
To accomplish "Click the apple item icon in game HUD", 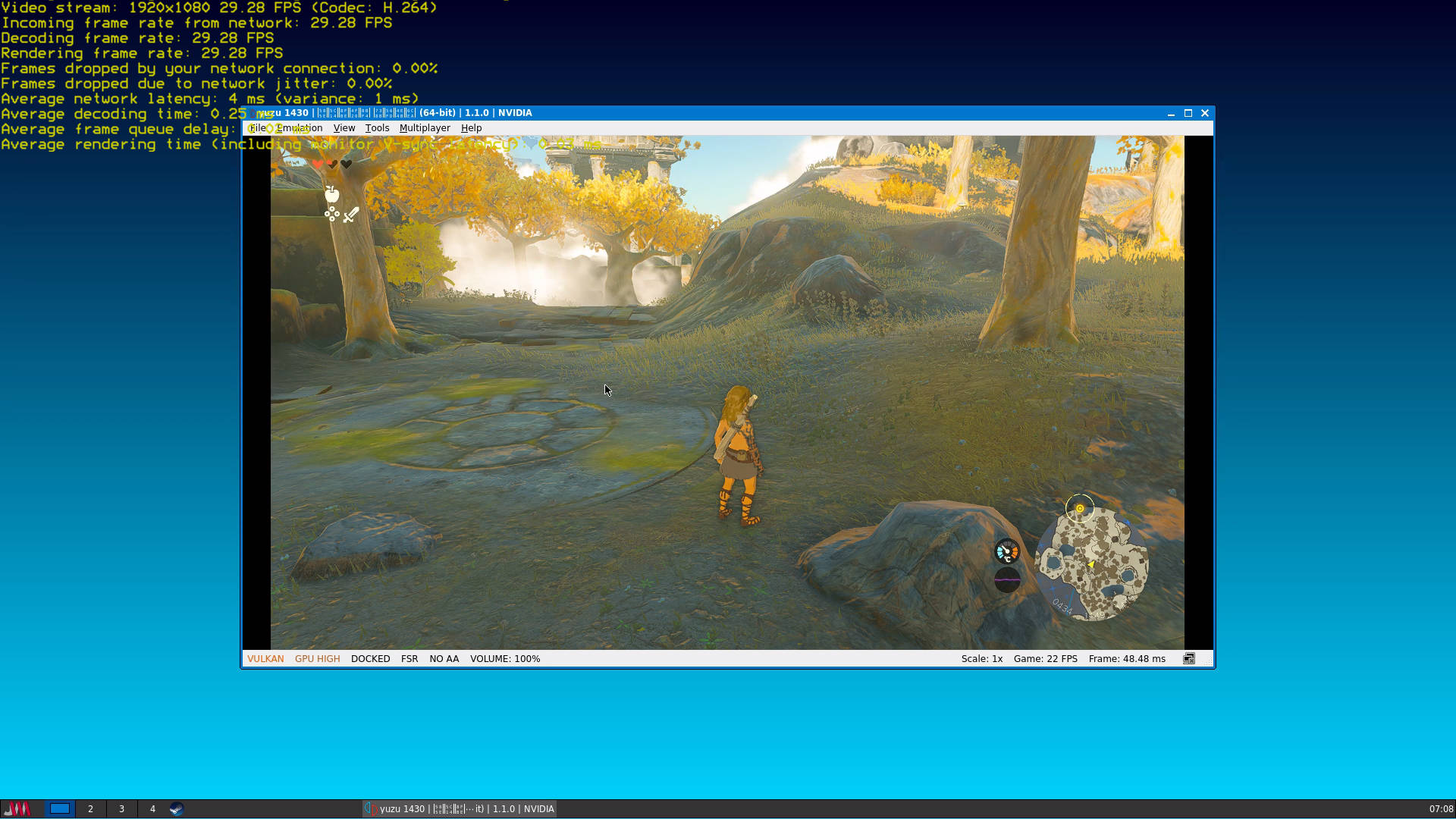I will 331,195.
